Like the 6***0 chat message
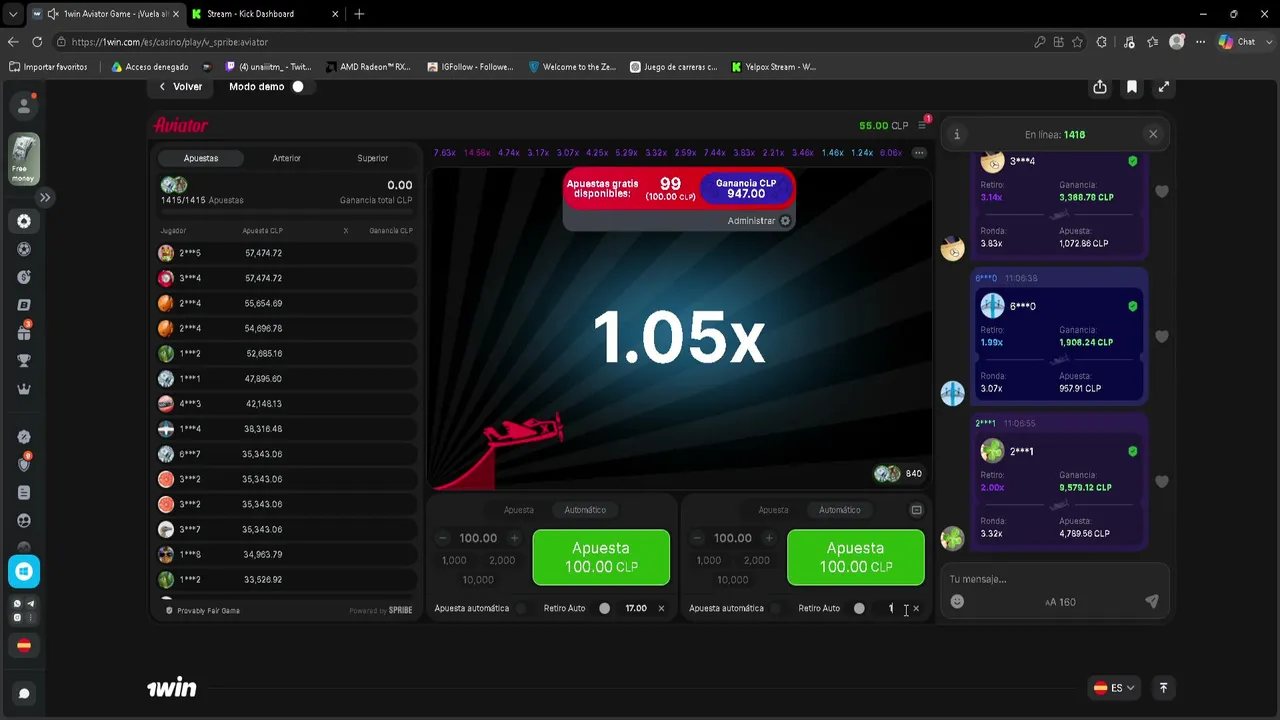This screenshot has height=720, width=1280. pyautogui.click(x=1162, y=337)
